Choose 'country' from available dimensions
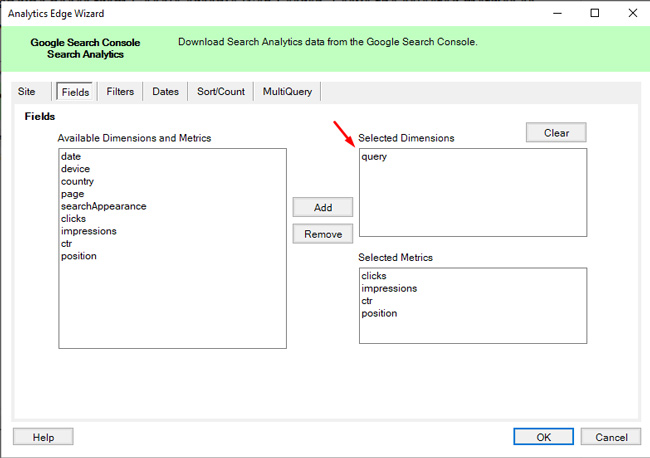The image size is (650, 458). (77, 182)
